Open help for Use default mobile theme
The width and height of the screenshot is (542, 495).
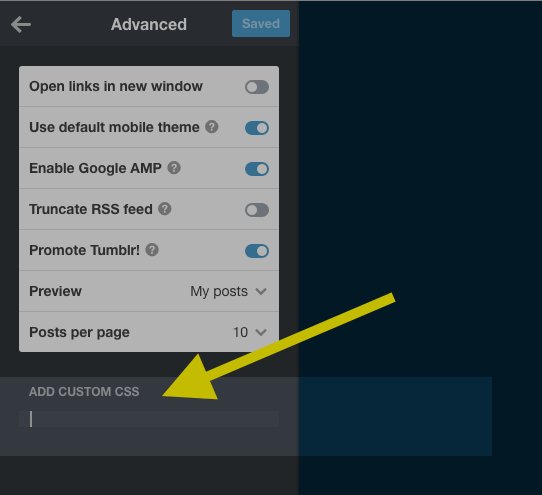coord(212,127)
